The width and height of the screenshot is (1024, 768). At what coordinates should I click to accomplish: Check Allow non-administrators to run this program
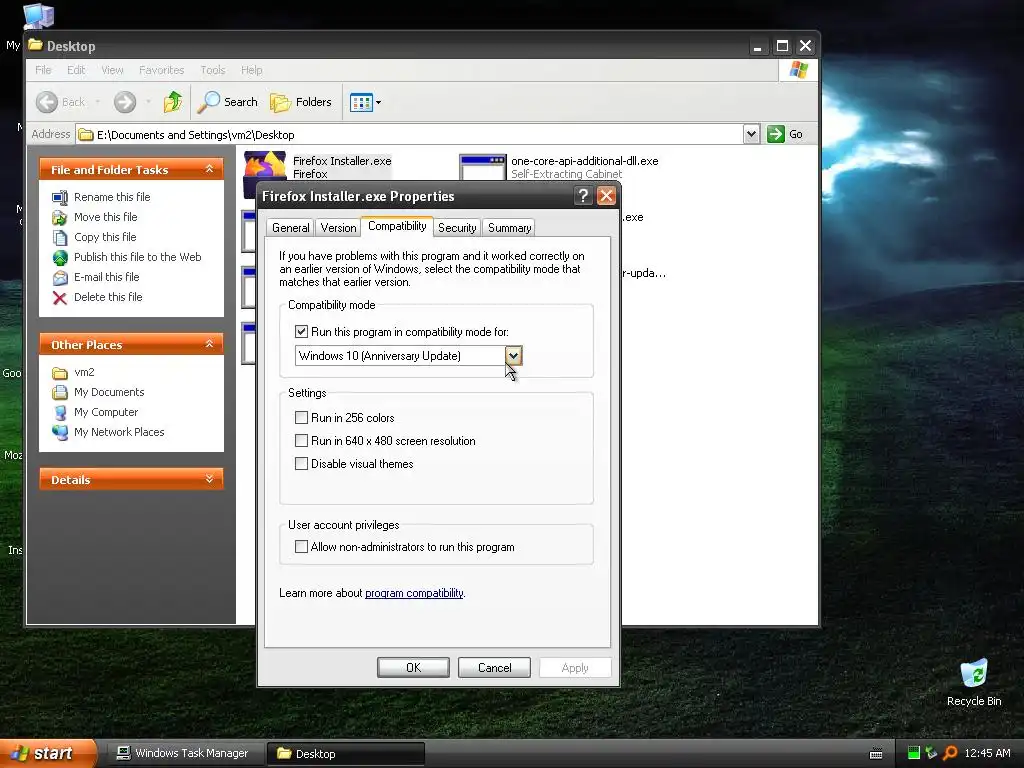[x=301, y=547]
